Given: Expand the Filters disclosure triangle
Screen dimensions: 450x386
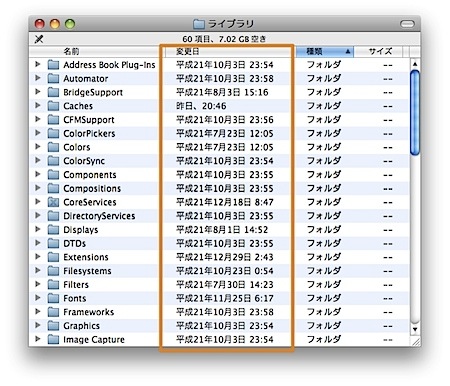Looking at the screenshot, I should [38, 284].
